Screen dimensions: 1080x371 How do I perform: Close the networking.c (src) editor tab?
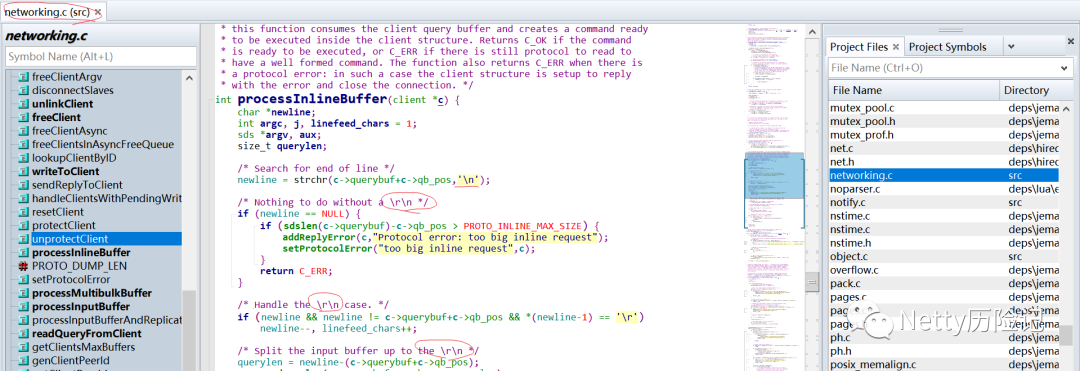tap(98, 12)
